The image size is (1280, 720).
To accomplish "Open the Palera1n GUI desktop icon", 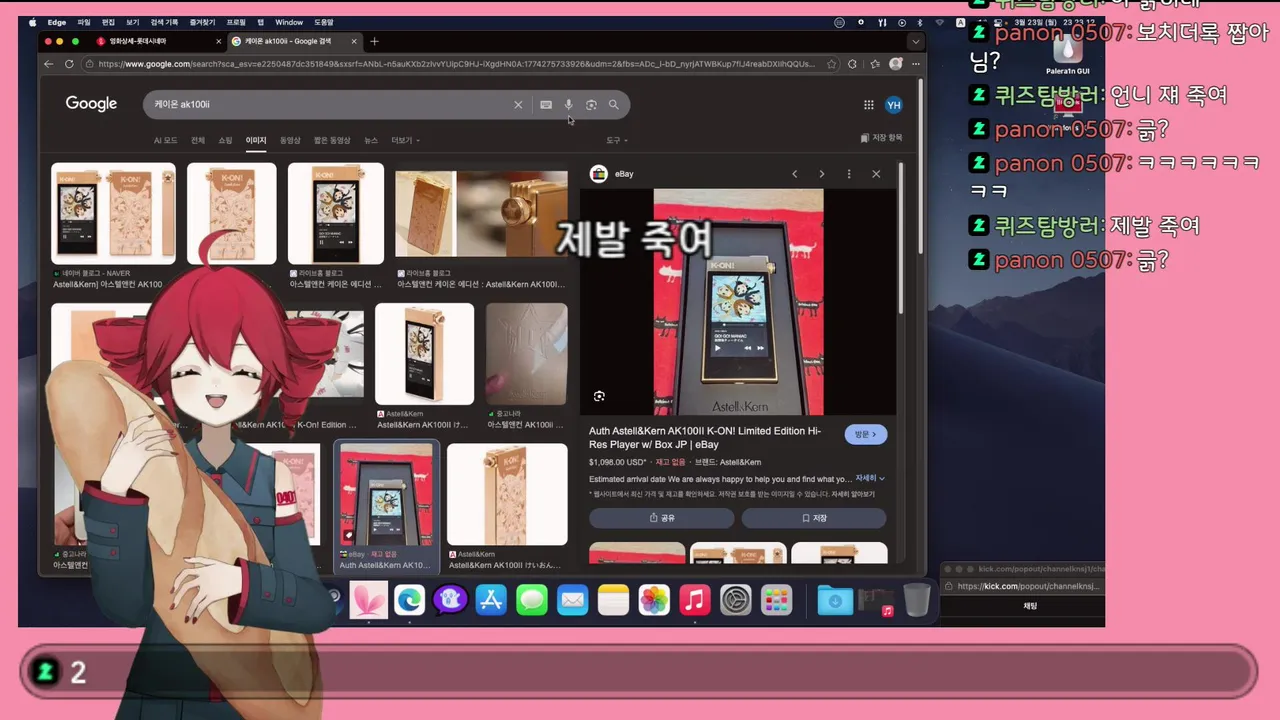I will pos(1067,55).
